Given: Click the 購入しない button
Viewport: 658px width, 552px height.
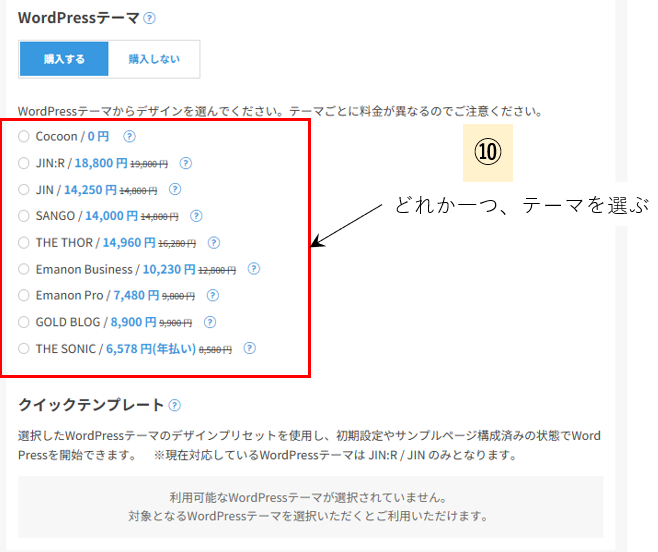Looking at the screenshot, I should click(154, 59).
